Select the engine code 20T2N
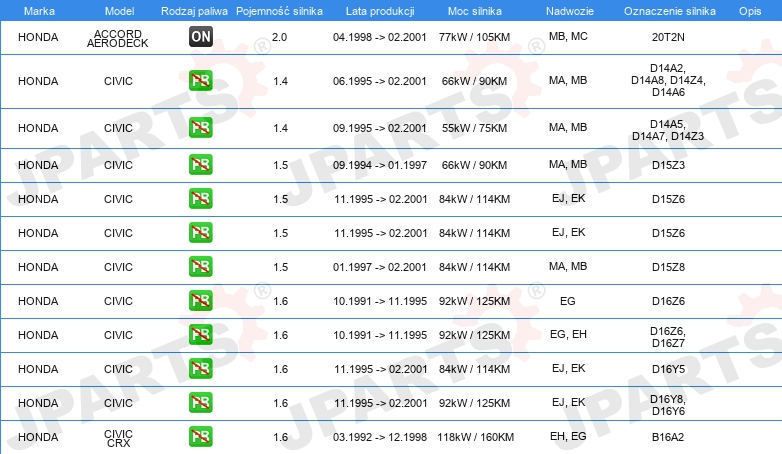Image resolution: width=782 pixels, height=454 pixels. coord(668,37)
